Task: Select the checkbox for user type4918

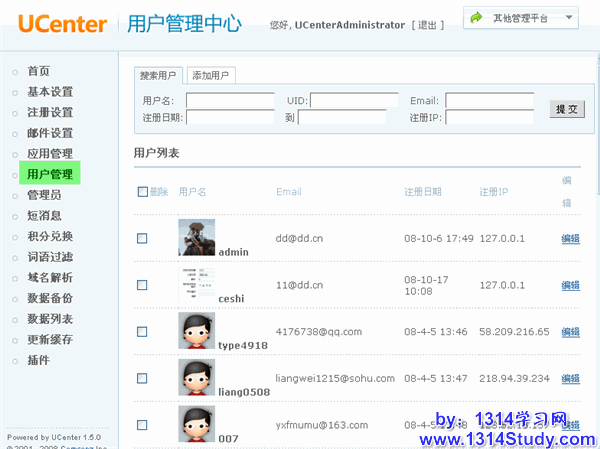Action: pyautogui.click(x=142, y=332)
